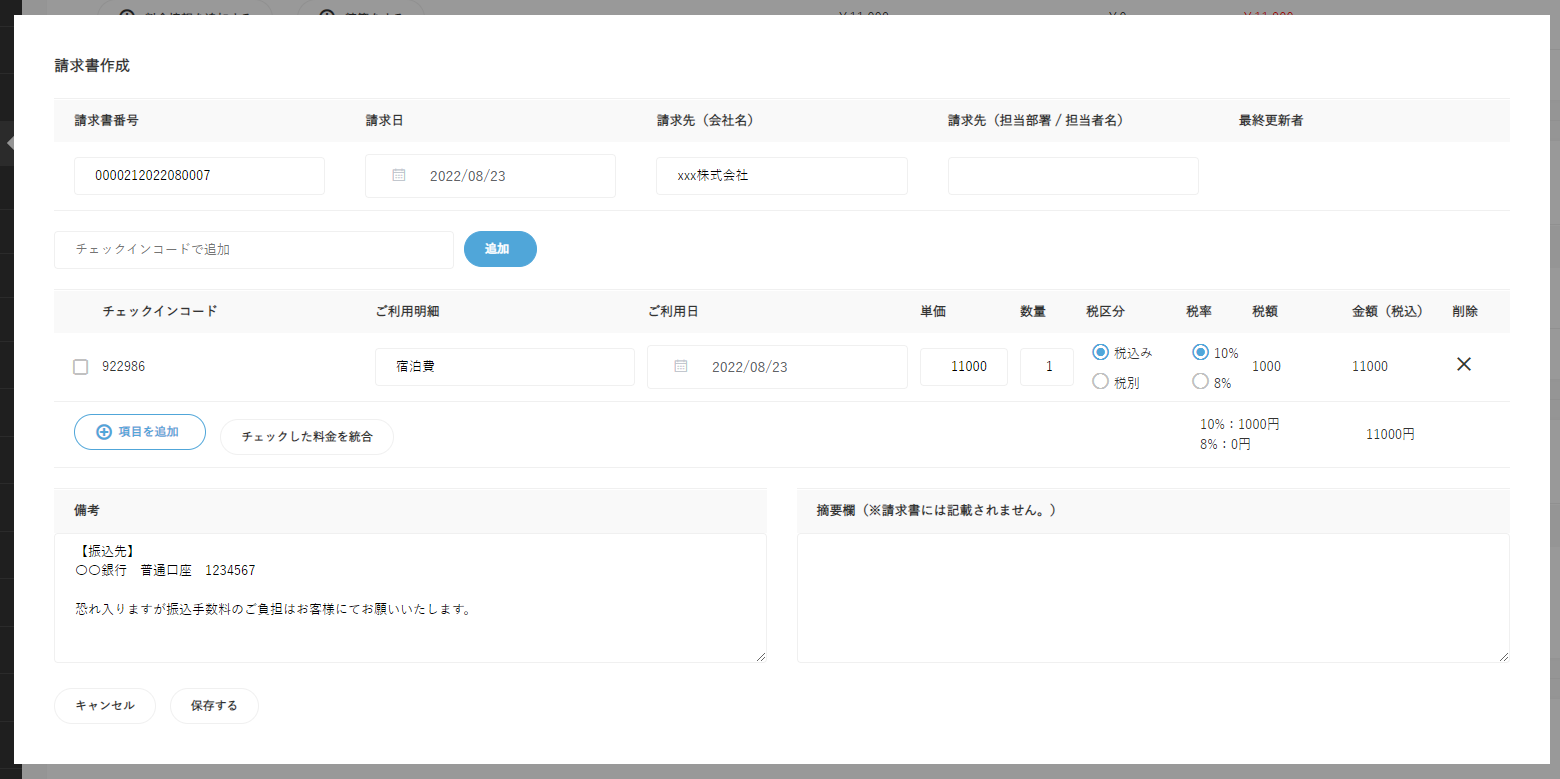Click the plus icon on 項目を追加

pyautogui.click(x=104, y=432)
